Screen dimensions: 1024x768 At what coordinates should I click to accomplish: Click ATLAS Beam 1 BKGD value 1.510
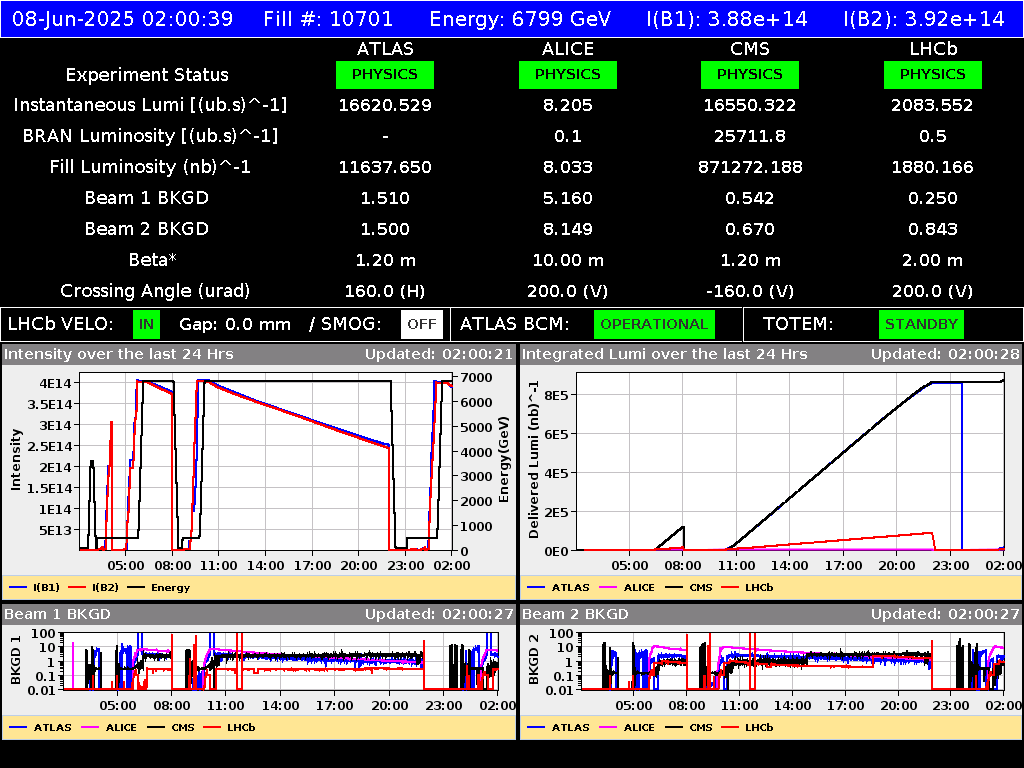coord(385,198)
